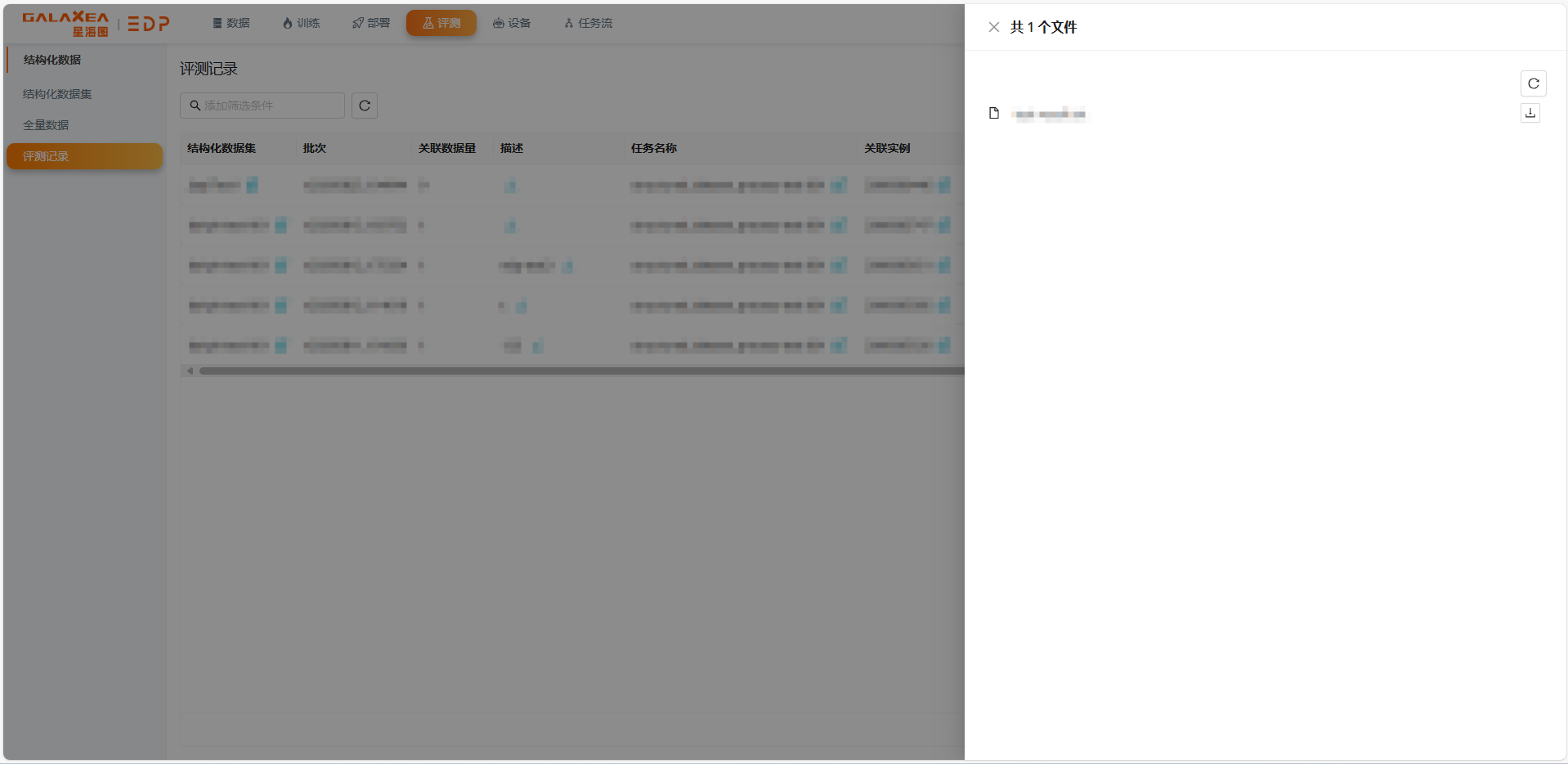Open the 数据 tab

(231, 23)
